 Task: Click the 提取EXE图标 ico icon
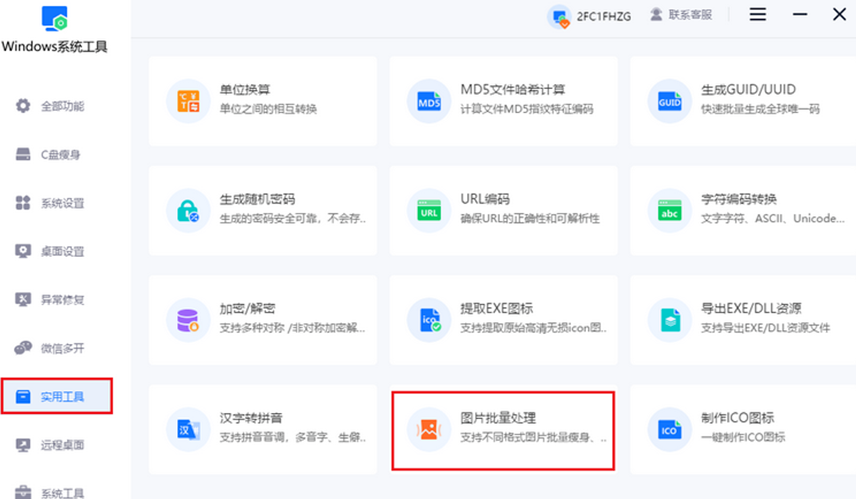[429, 320]
